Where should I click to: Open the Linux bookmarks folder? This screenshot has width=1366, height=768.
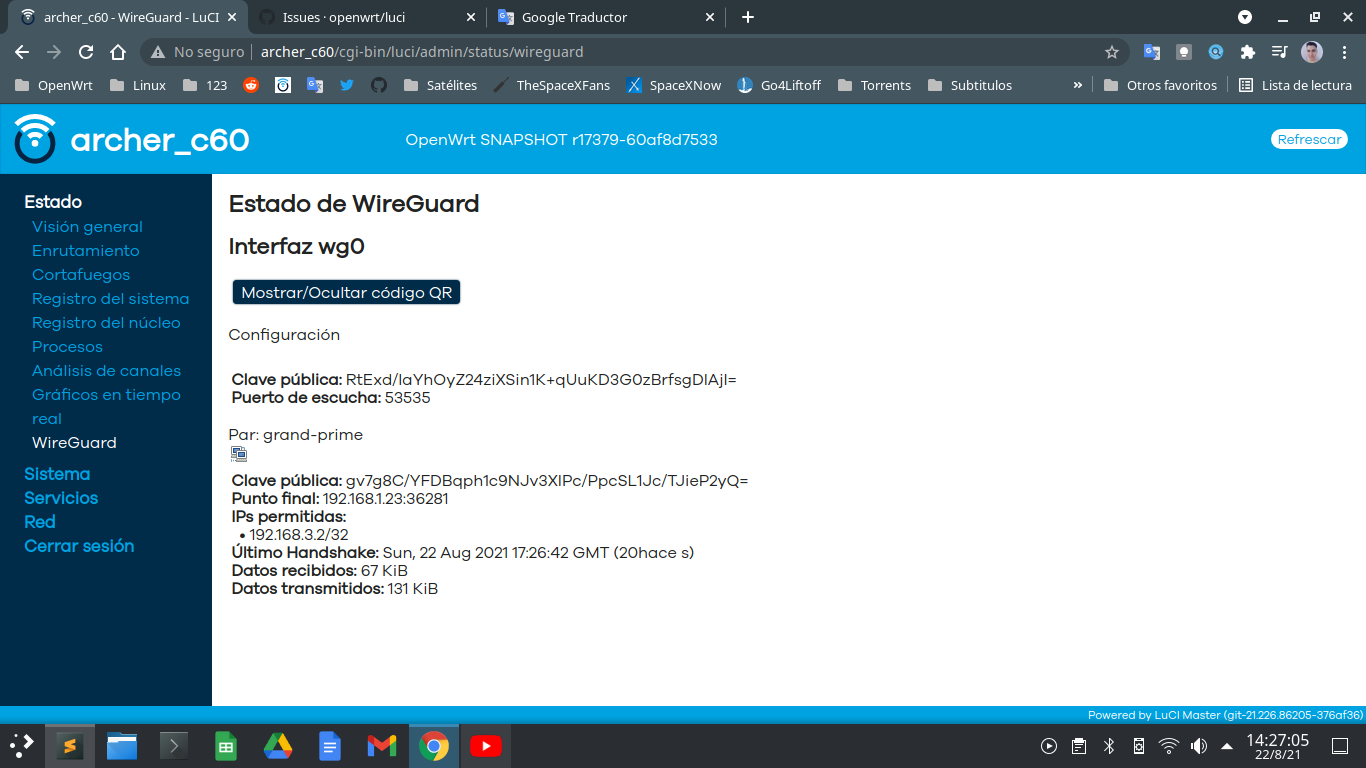point(138,85)
